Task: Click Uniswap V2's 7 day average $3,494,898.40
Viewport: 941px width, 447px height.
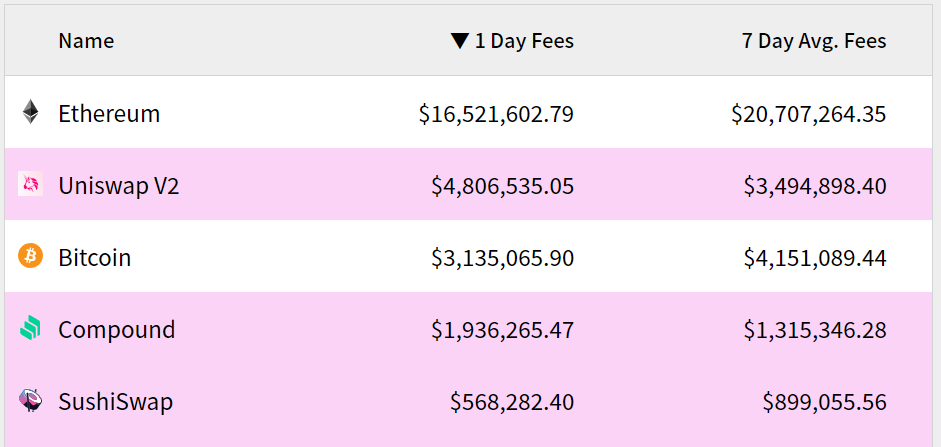Action: pyautogui.click(x=815, y=186)
